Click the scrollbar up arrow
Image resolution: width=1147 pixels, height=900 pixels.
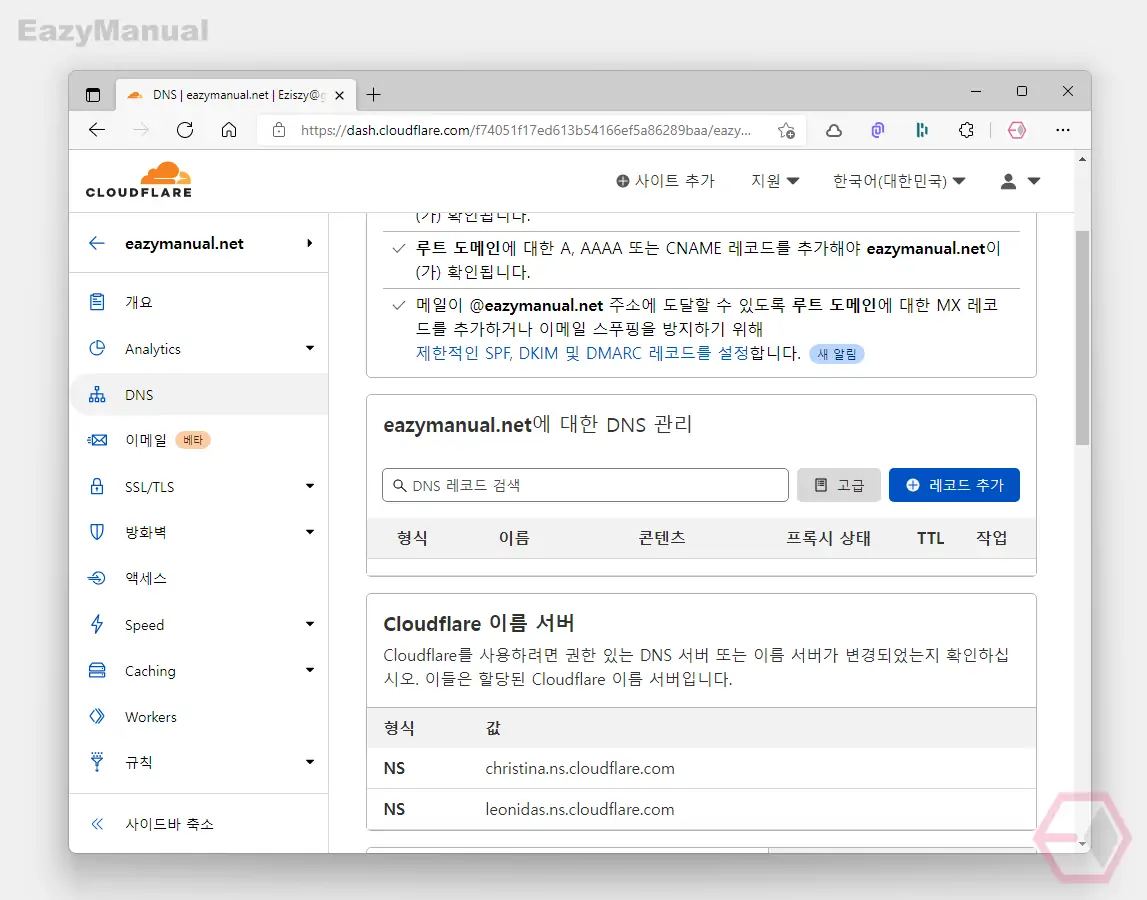click(x=1082, y=159)
